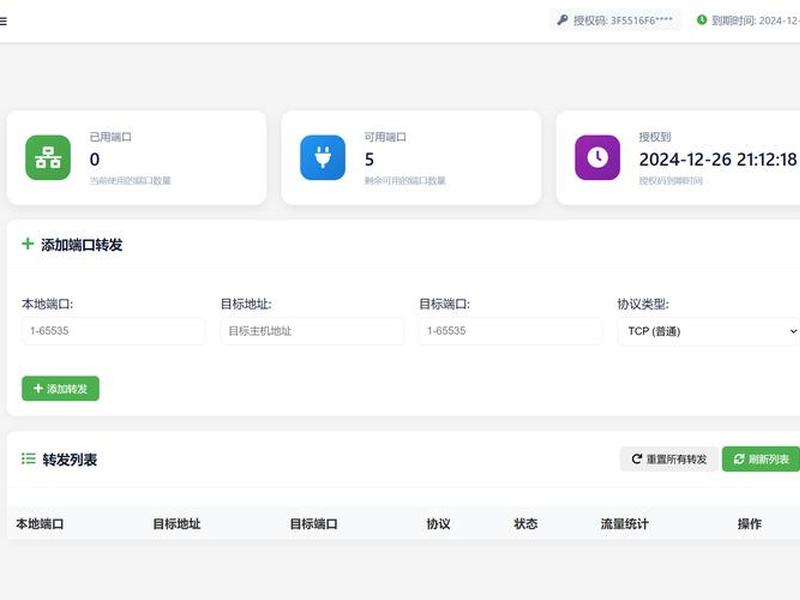The image size is (800, 600).
Task: Focus the 本地端口 input field
Action: tap(113, 331)
